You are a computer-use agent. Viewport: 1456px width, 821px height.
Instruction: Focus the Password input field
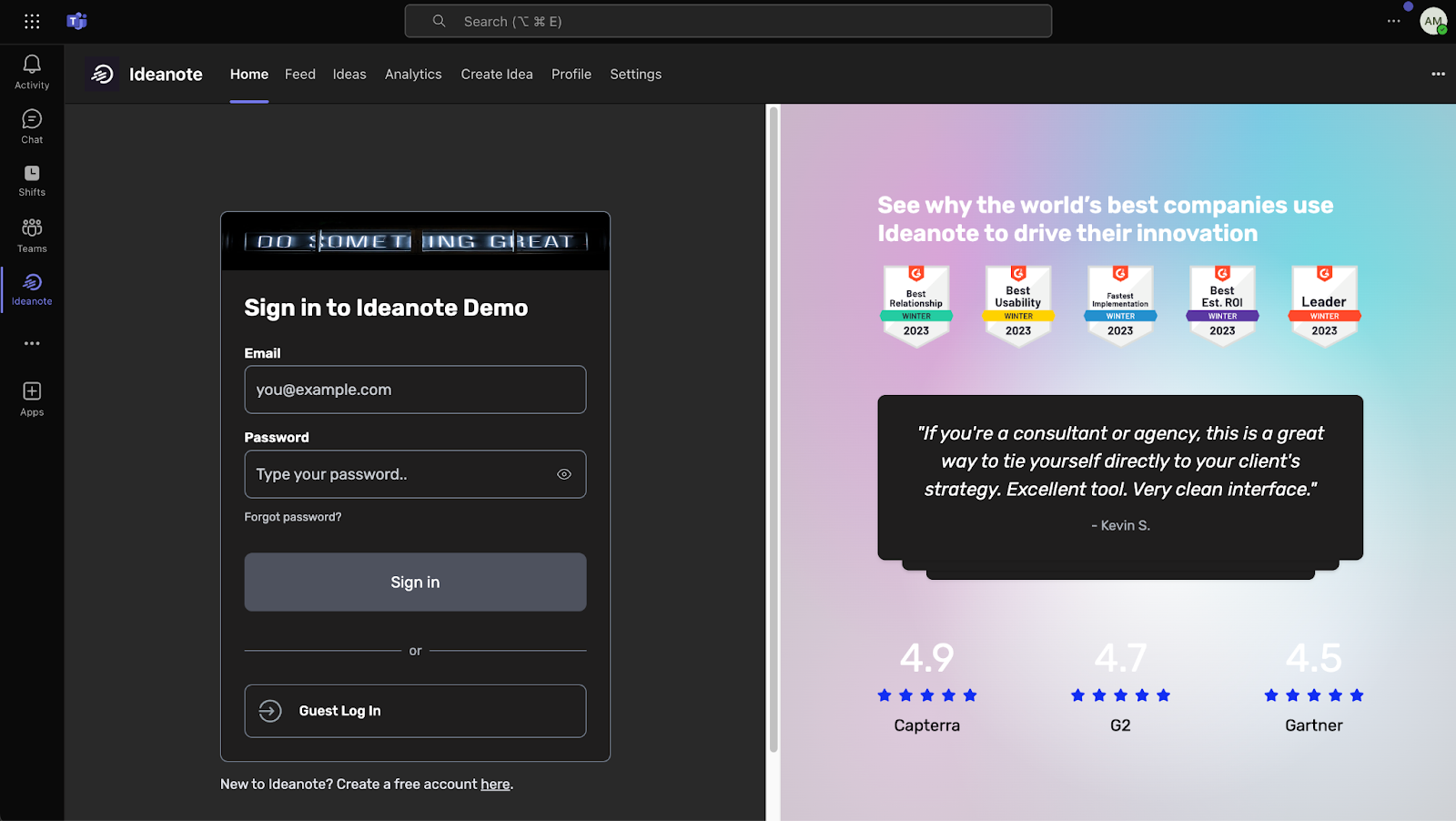[x=415, y=474]
